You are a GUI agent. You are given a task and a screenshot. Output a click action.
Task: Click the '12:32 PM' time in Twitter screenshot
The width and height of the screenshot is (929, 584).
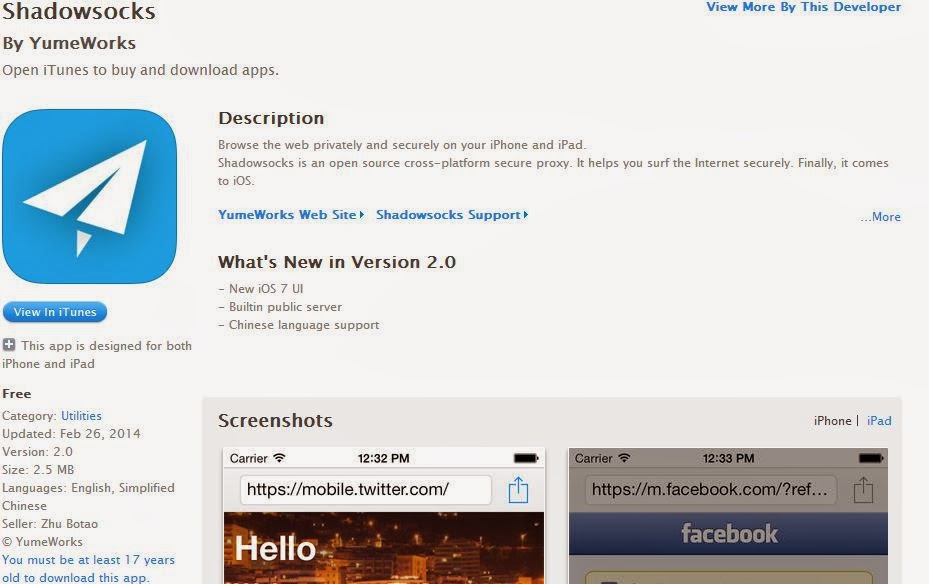[x=383, y=458]
